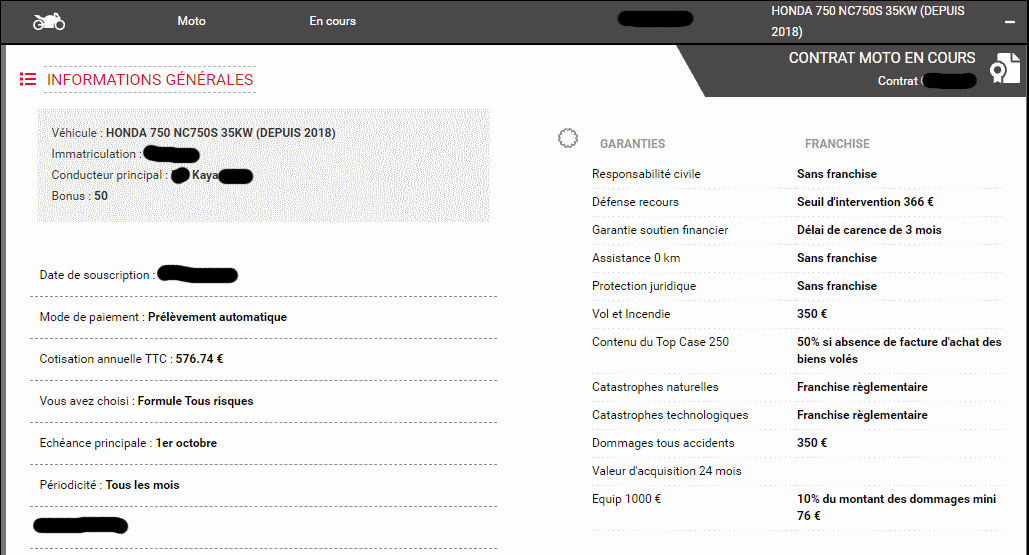This screenshot has width=1029, height=555.
Task: Click the Garanties column header
Action: click(x=632, y=144)
